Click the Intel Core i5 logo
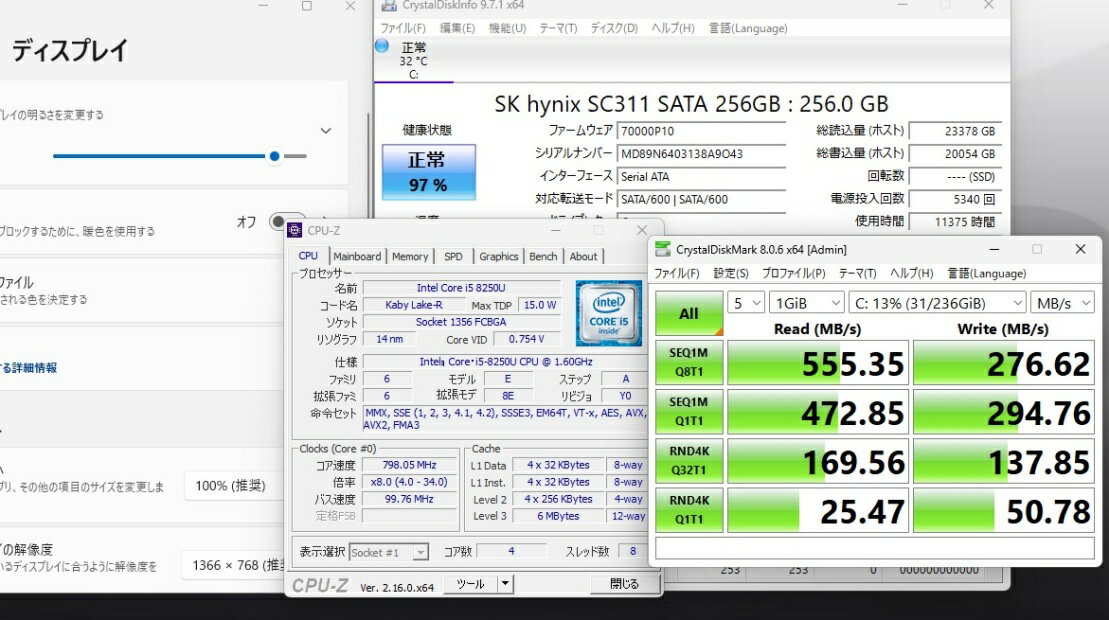 tap(607, 313)
